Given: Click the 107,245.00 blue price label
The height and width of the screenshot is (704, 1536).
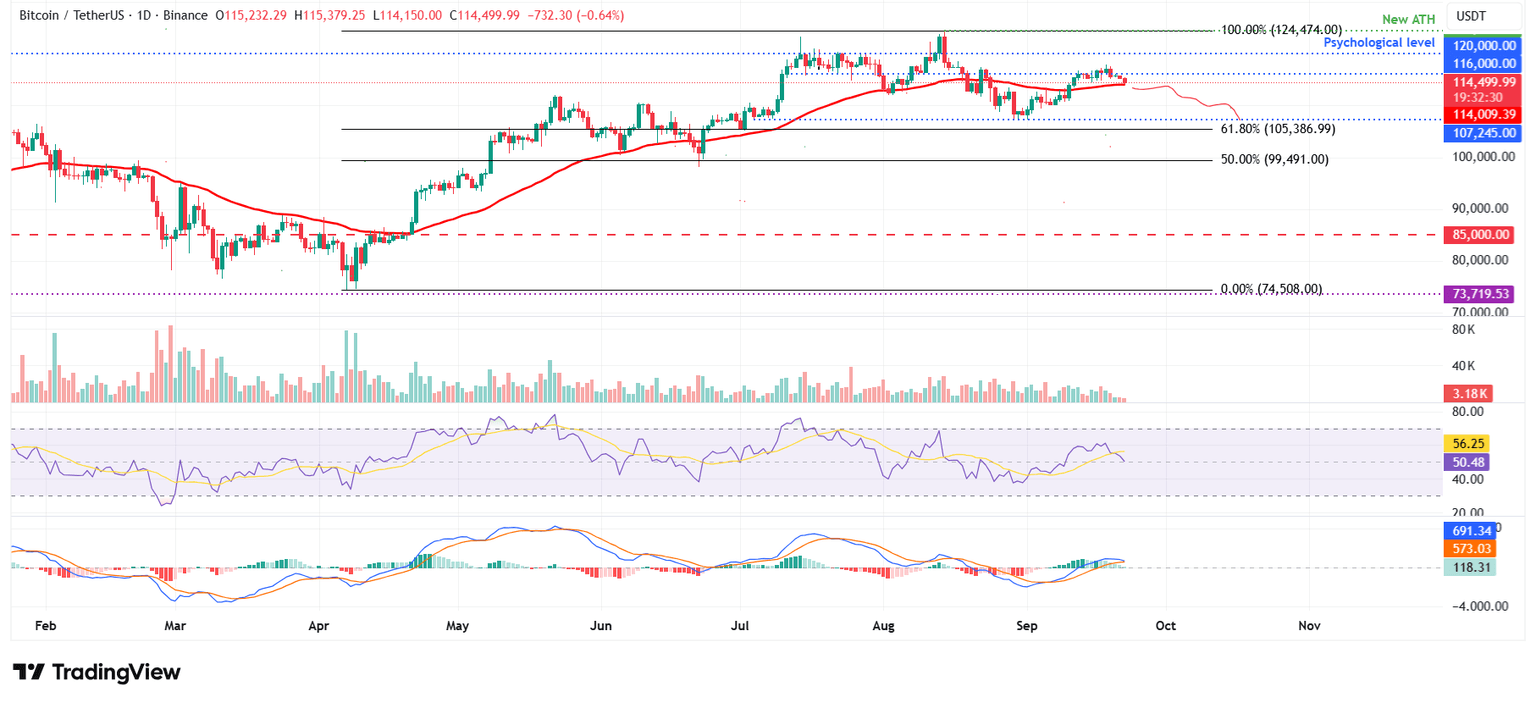Looking at the screenshot, I should click(1483, 132).
